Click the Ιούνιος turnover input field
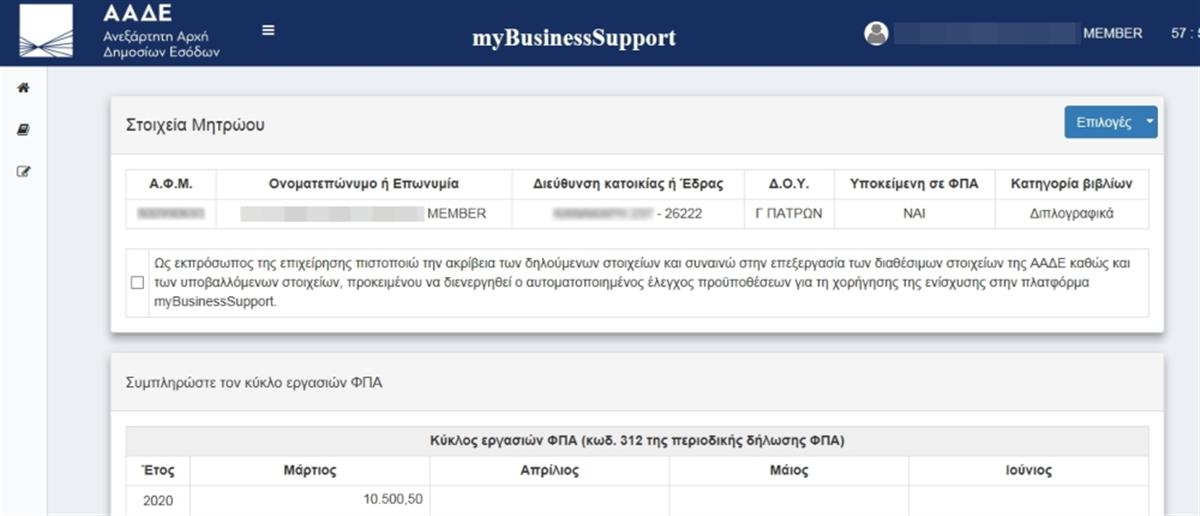This screenshot has width=1200, height=516. [1028, 500]
